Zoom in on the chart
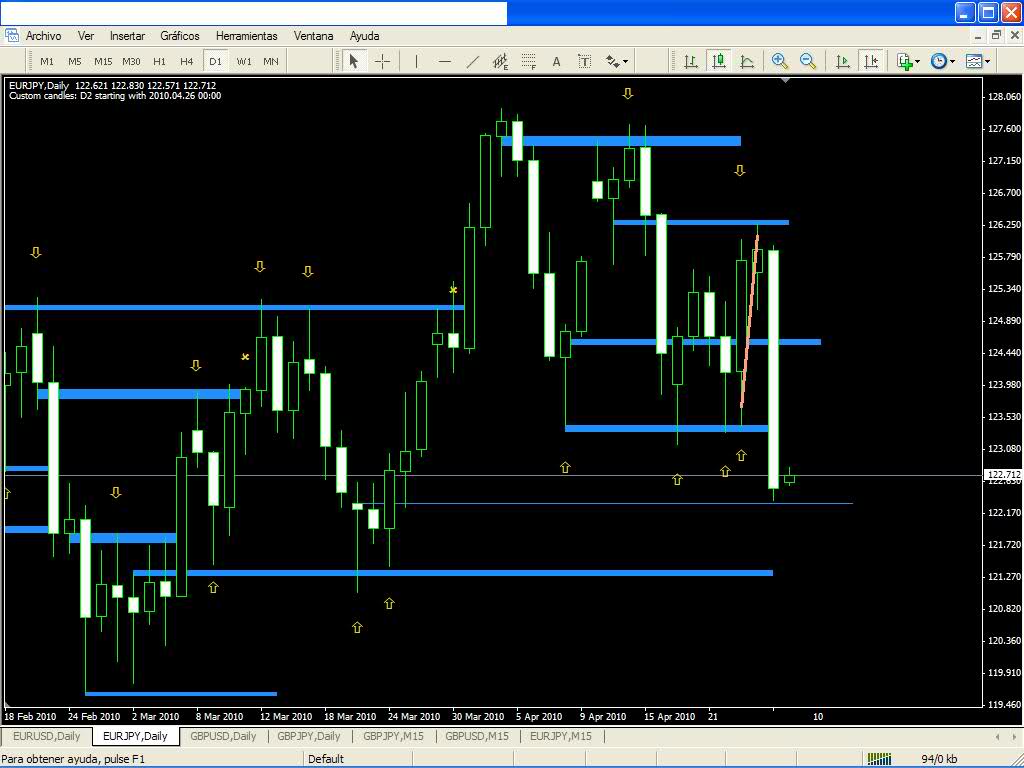This screenshot has width=1024, height=768. click(779, 61)
